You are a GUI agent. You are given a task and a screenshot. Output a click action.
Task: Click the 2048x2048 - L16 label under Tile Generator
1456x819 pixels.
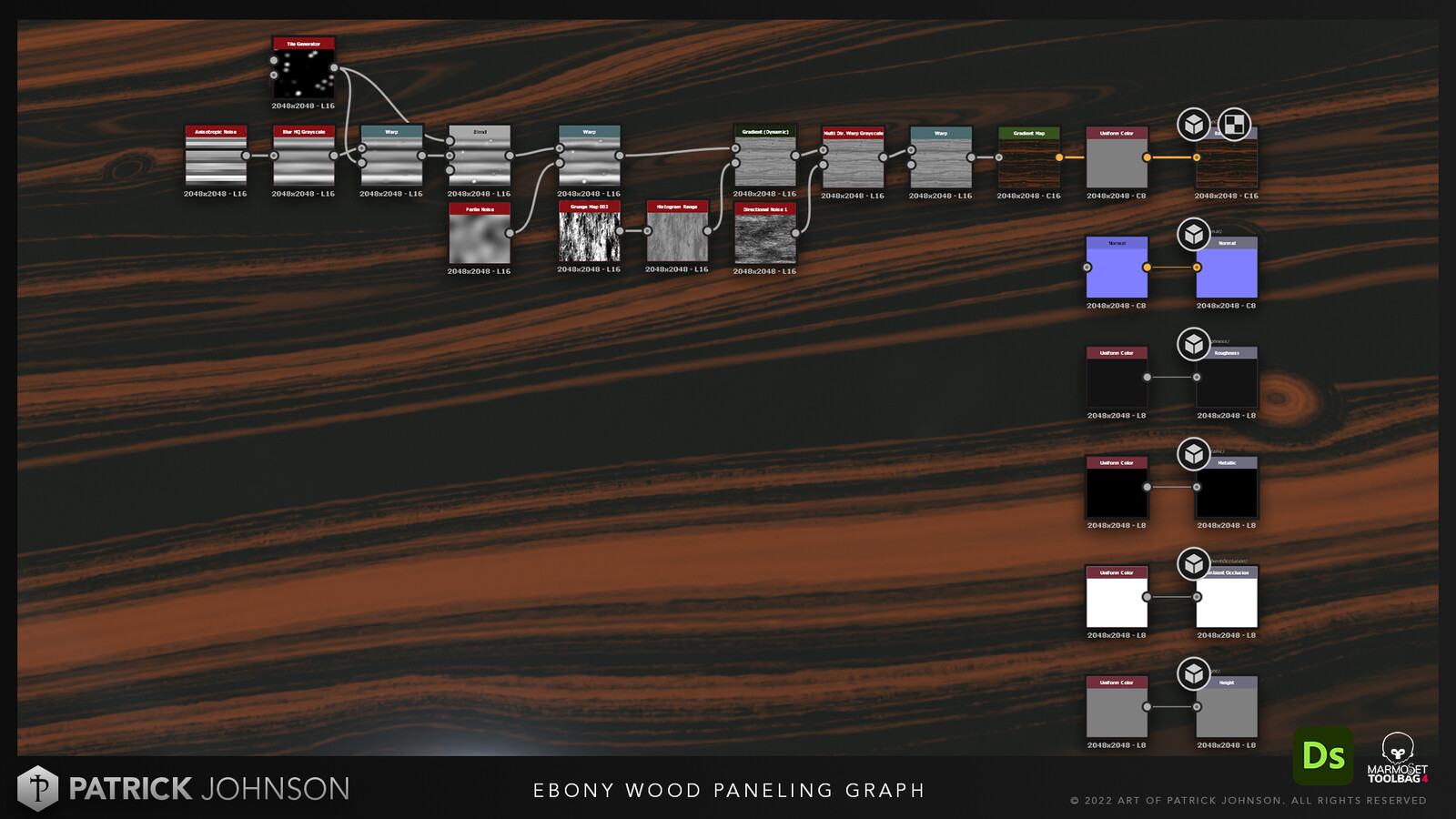pyautogui.click(x=303, y=106)
